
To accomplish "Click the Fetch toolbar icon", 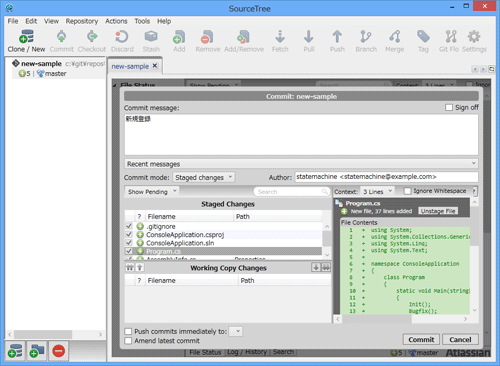I will coord(280,41).
